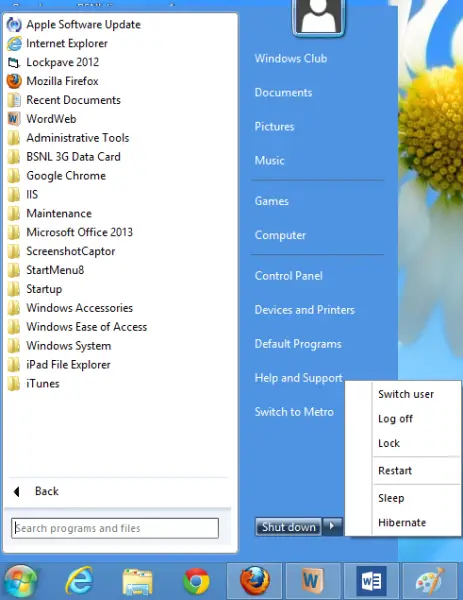
Task: Open Administrative Tools folder icon
Action: click(x=14, y=138)
